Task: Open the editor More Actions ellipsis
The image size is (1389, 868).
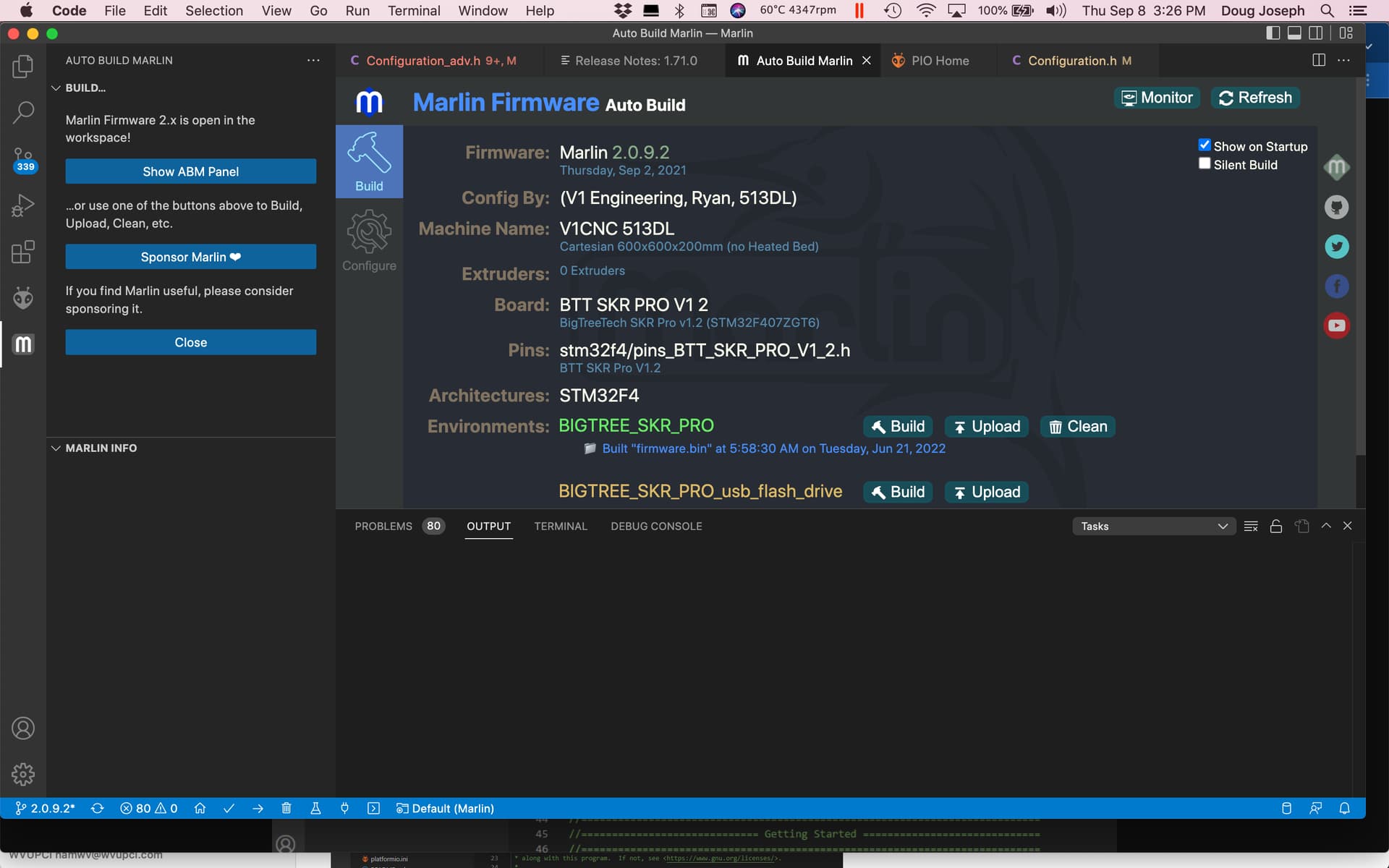Action: pyautogui.click(x=1343, y=60)
